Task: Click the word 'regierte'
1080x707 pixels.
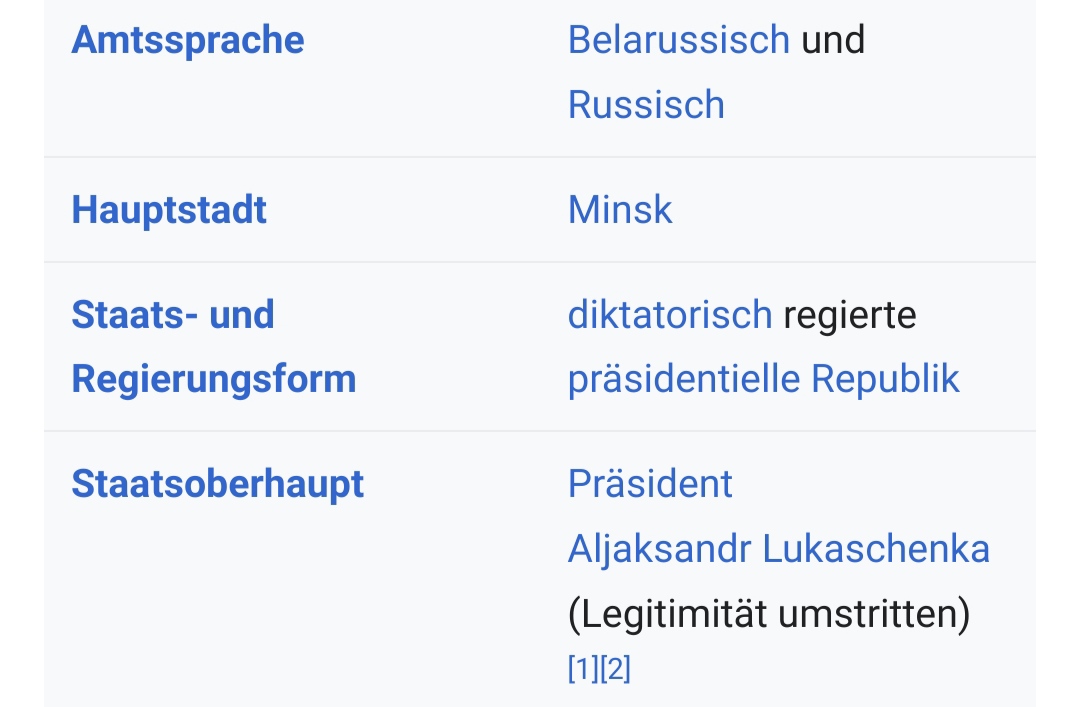Action: [850, 316]
